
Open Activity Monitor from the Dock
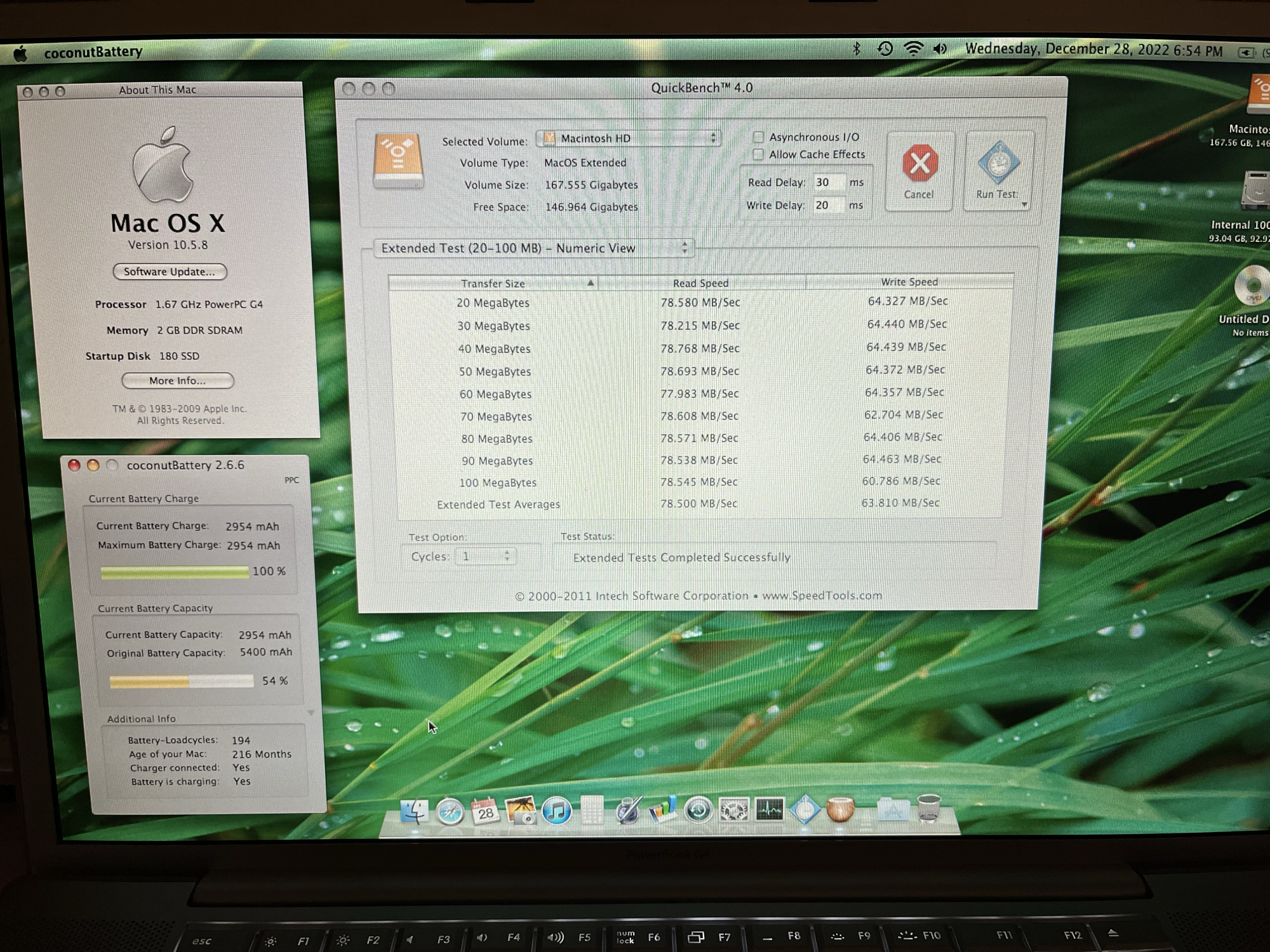pos(769,810)
